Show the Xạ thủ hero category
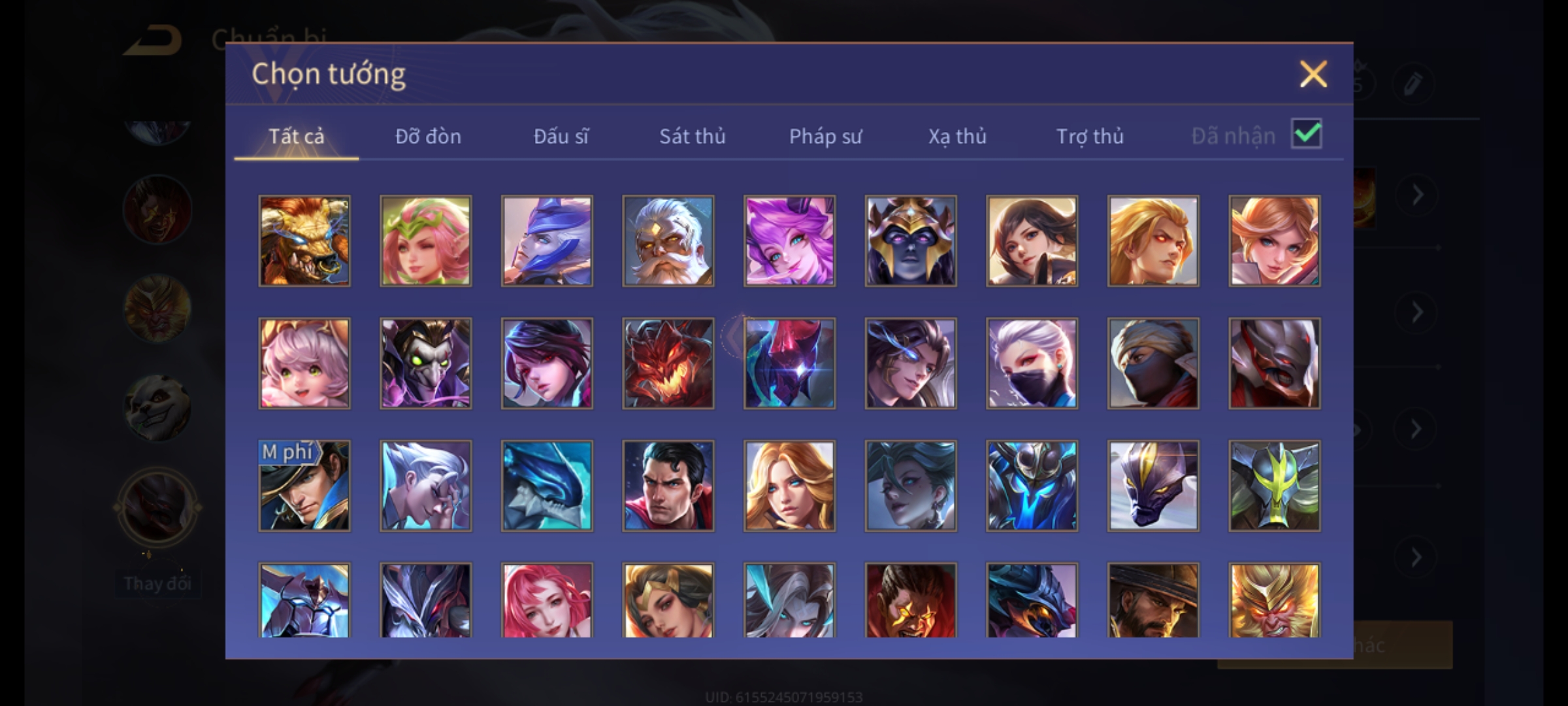This screenshot has height=706, width=1568. pos(957,136)
